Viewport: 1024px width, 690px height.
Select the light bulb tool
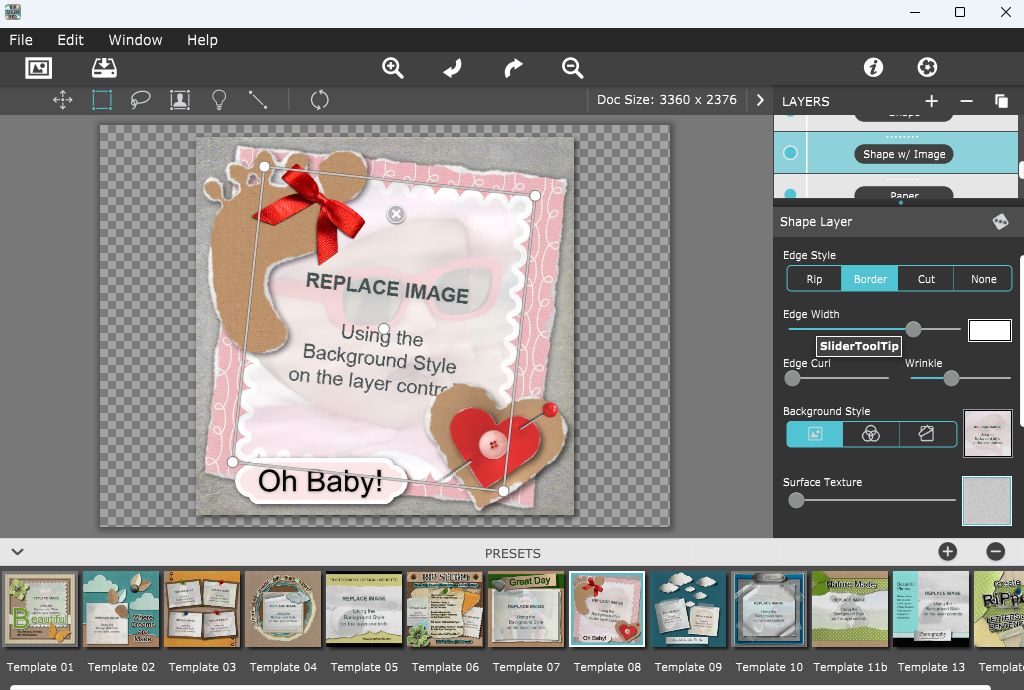pos(219,100)
